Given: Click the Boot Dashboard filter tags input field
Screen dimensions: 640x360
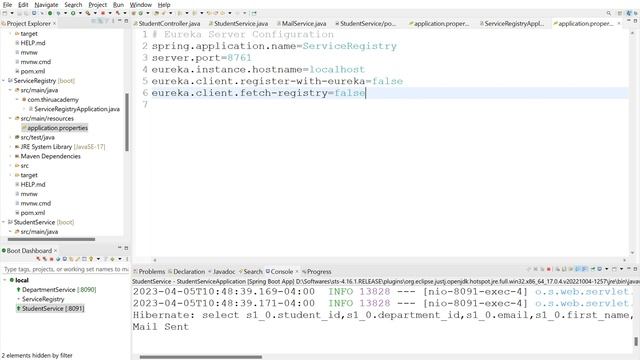Looking at the screenshot, I should (65, 269).
